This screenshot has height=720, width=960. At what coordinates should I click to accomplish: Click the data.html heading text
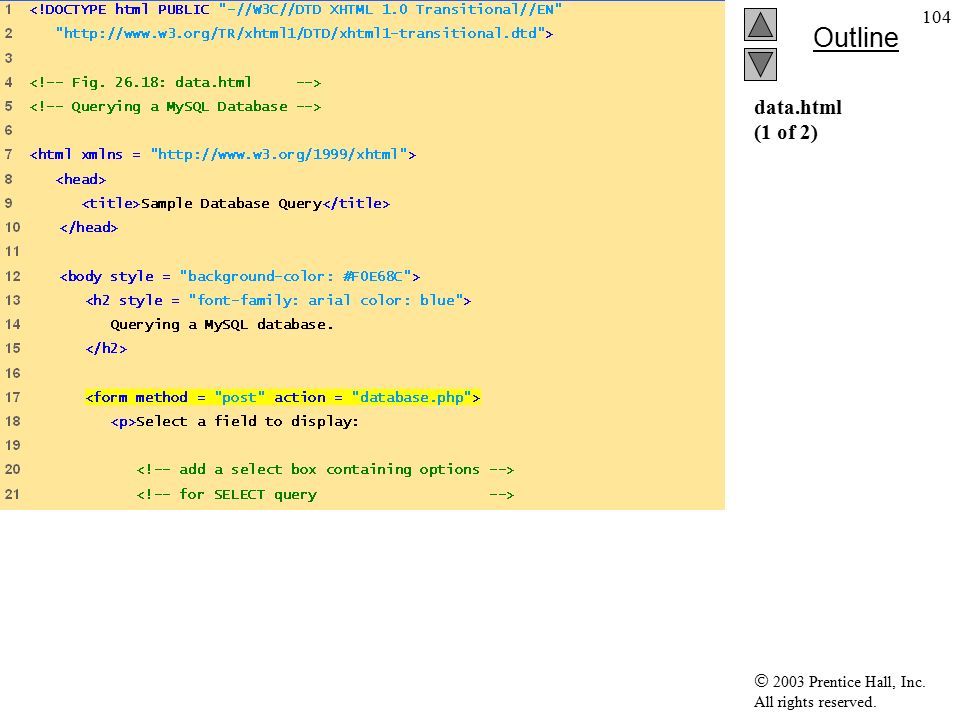pyautogui.click(x=798, y=108)
